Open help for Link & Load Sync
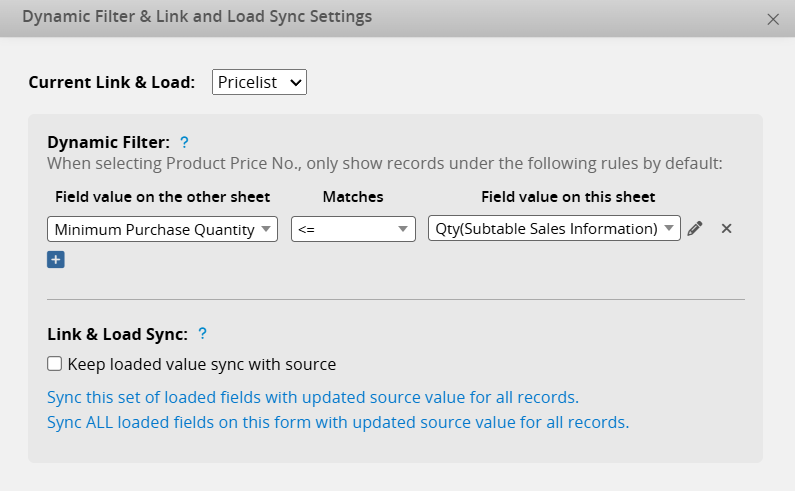 [x=202, y=334]
